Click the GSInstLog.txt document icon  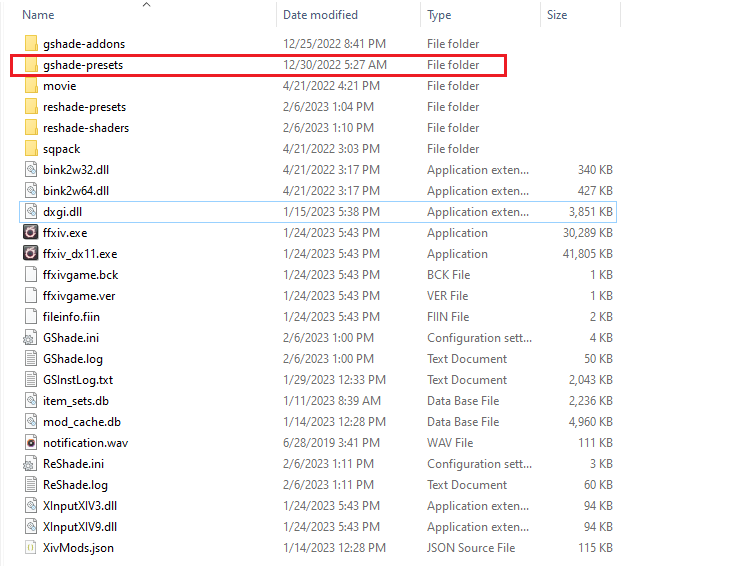coord(31,380)
